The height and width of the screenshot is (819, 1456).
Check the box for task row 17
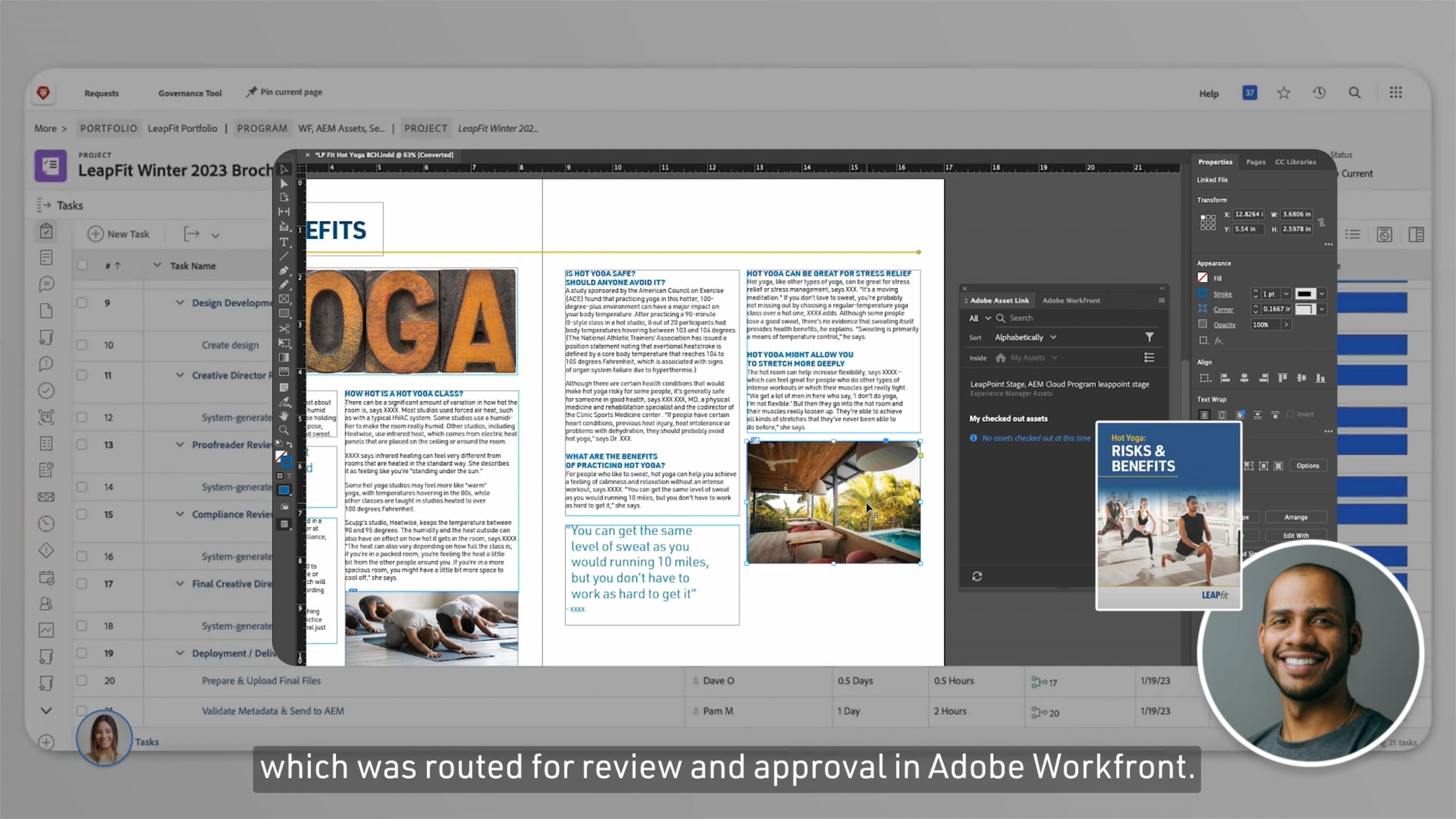click(x=82, y=584)
